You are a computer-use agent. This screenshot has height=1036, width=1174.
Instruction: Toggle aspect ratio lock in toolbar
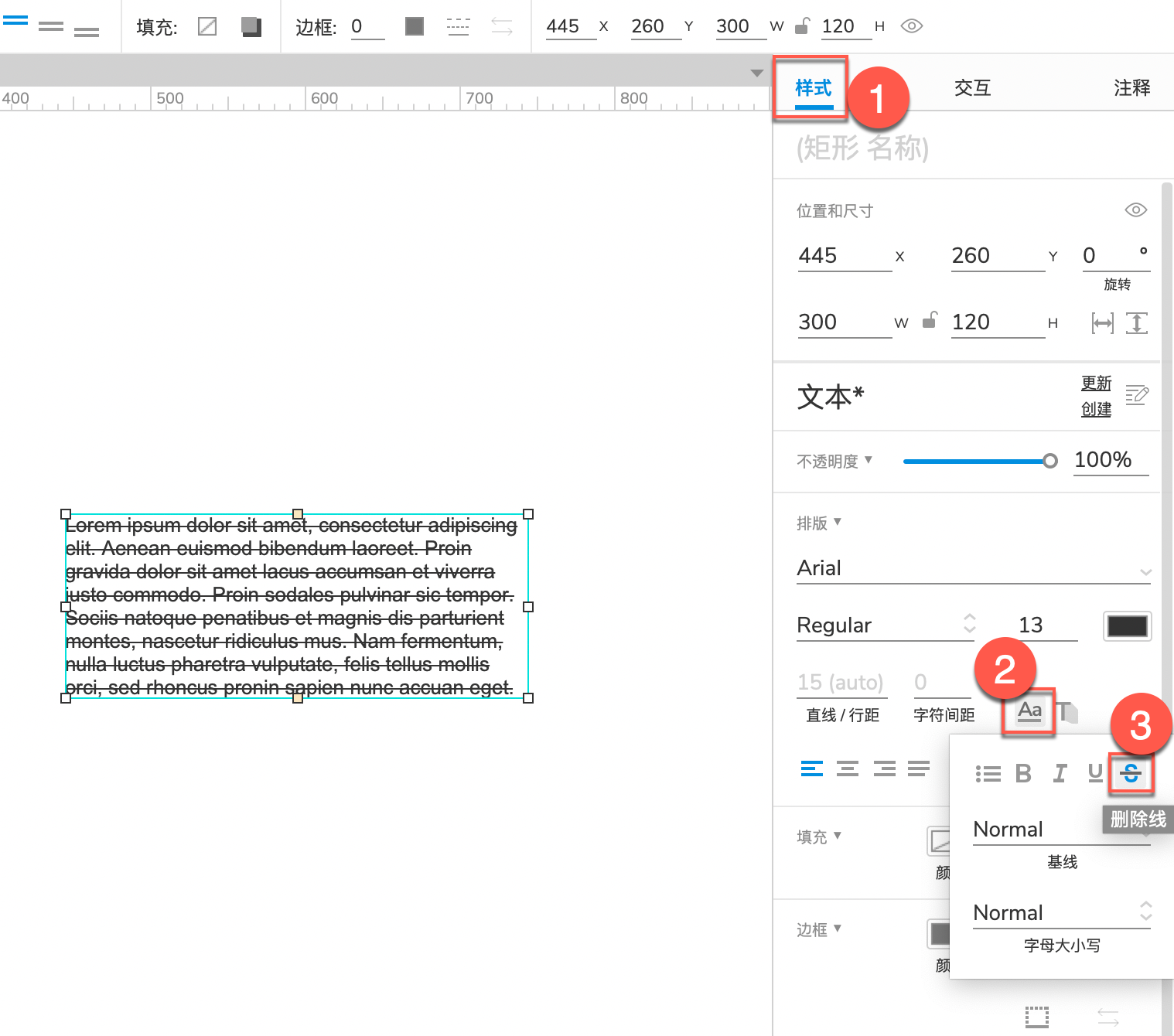[802, 26]
